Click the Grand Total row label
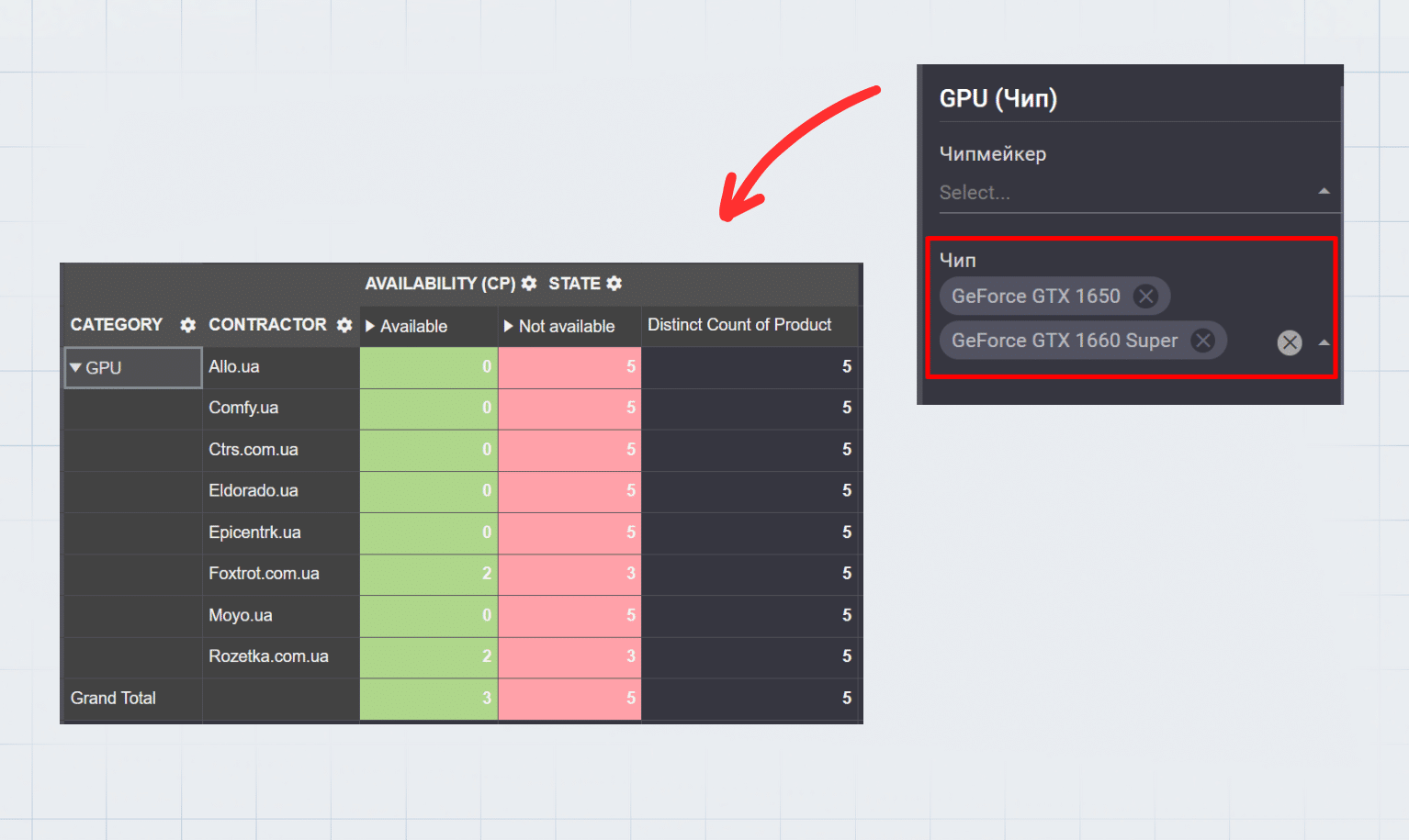This screenshot has width=1409, height=840. [x=113, y=699]
